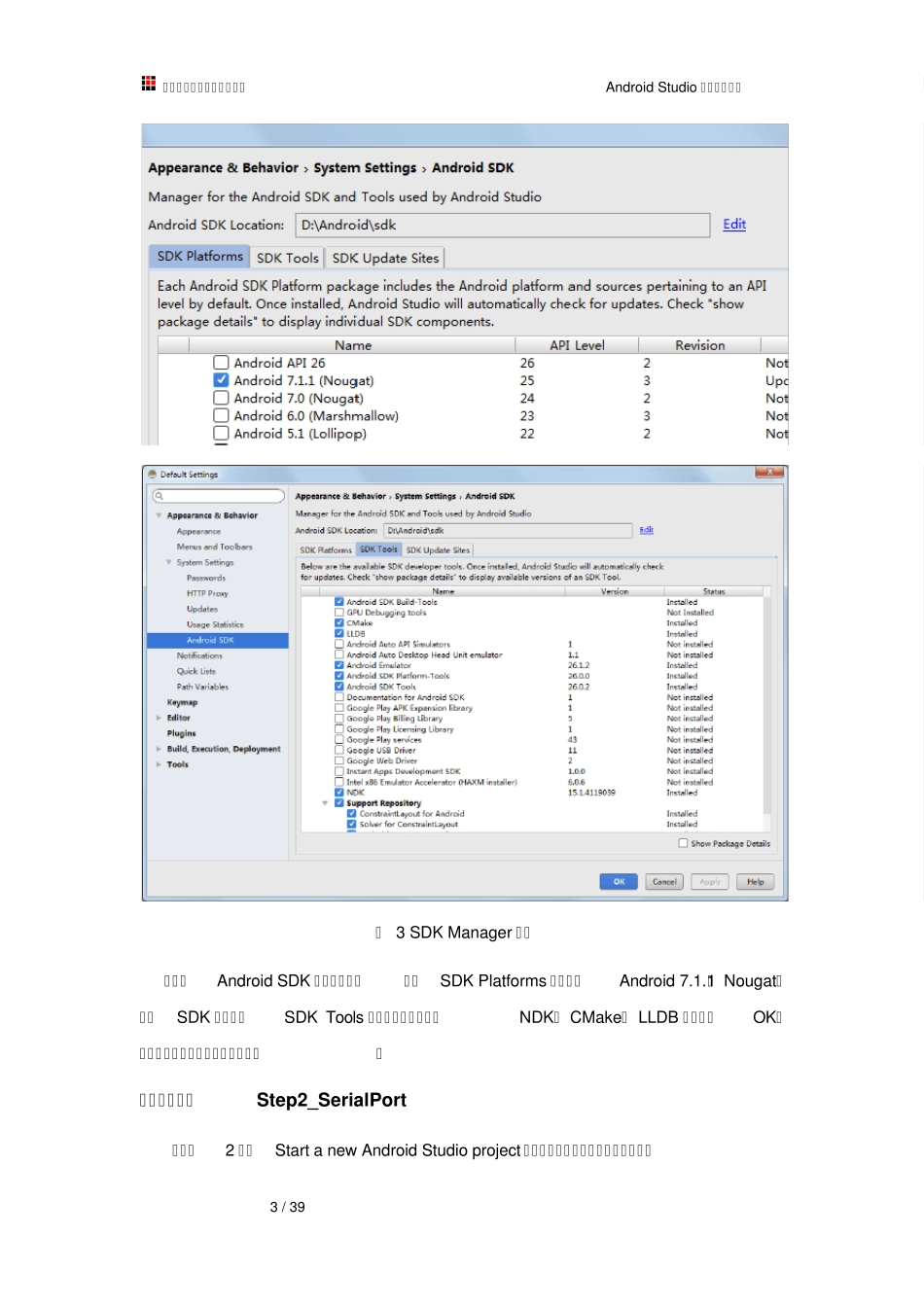924x1307 pixels.
Task: Click the search magnifier icon in Default Settings
Action: (x=160, y=496)
